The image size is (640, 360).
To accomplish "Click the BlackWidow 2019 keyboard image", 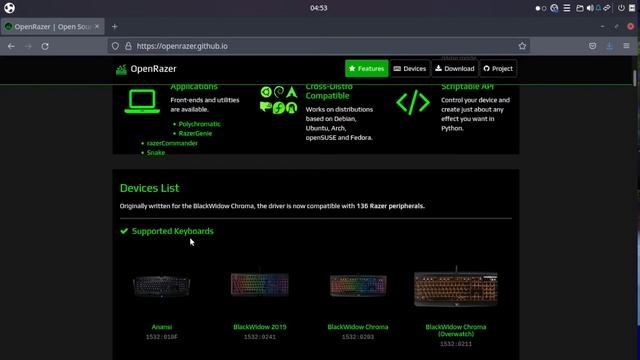I will click(x=260, y=284).
